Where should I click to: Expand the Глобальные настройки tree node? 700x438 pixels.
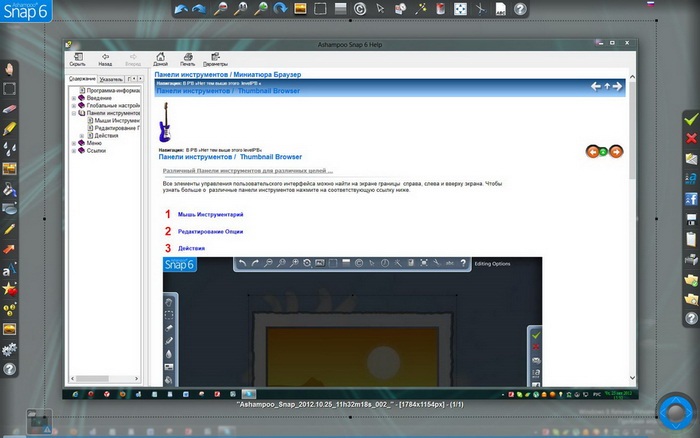(74, 105)
